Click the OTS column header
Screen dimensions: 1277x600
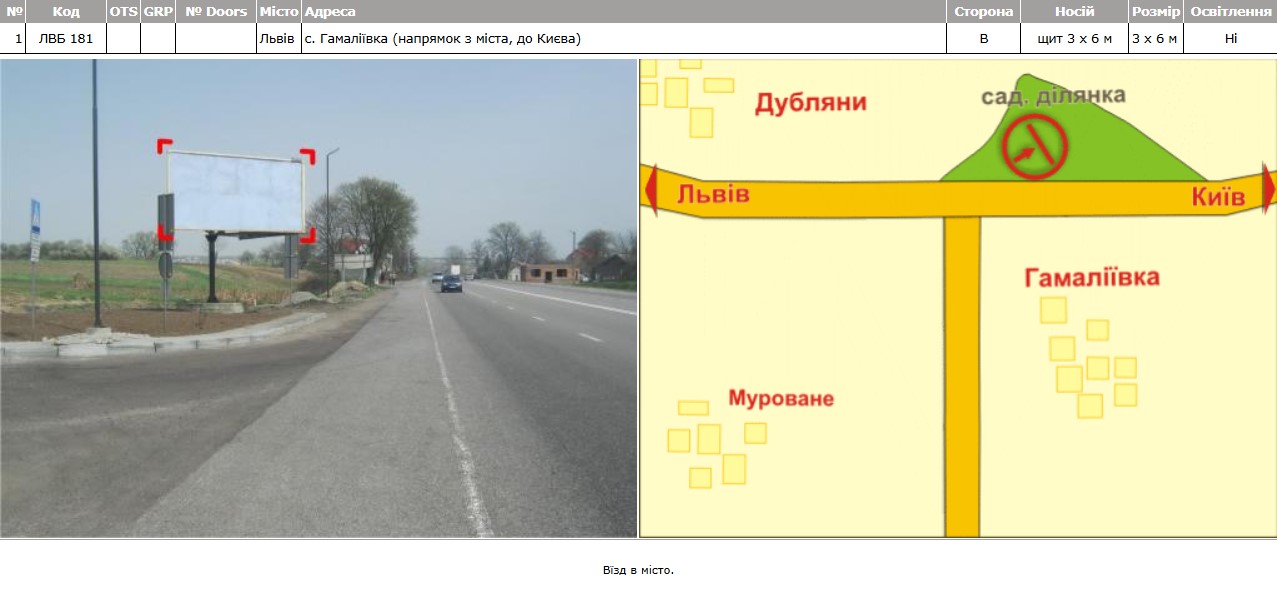[x=124, y=11]
